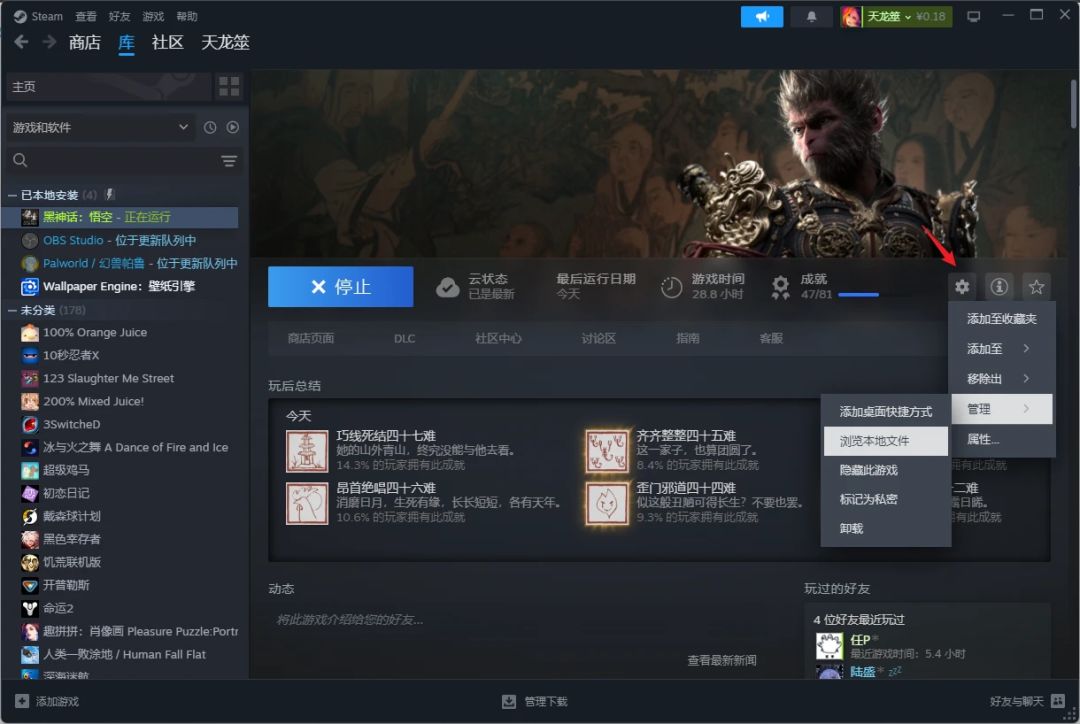Click the blue 停止 button
Image resolution: width=1080 pixels, height=724 pixels.
(x=341, y=287)
